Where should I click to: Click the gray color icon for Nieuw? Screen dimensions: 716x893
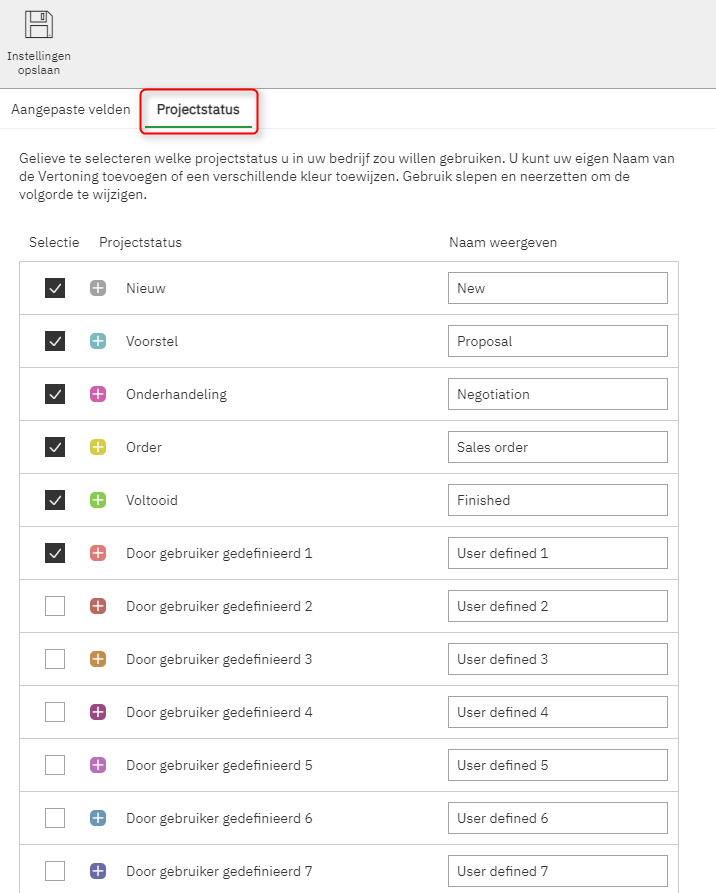(98, 288)
